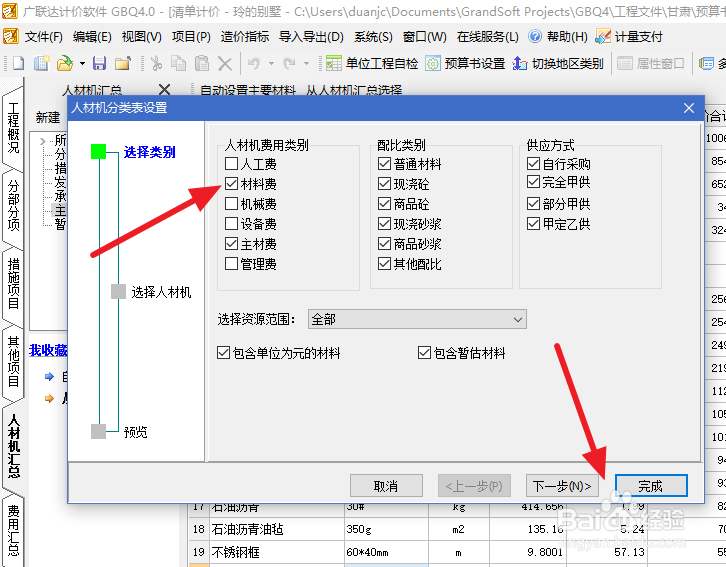
Task: Open the 项目(P) menu
Action: click(x=191, y=37)
